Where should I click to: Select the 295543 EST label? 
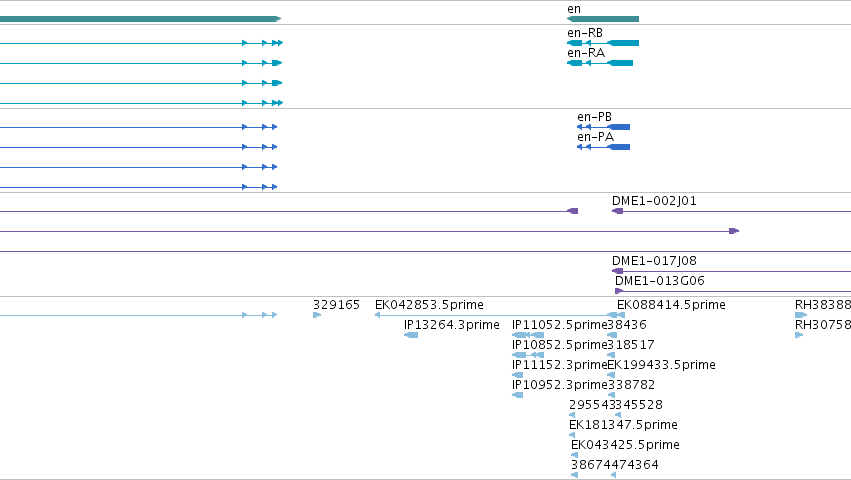[592, 405]
